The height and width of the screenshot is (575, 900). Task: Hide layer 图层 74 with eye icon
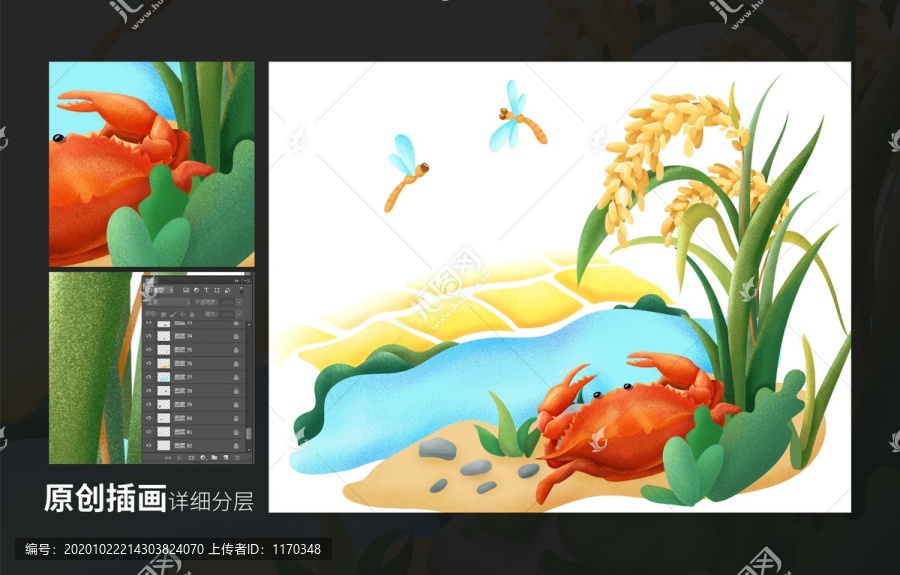(149, 336)
